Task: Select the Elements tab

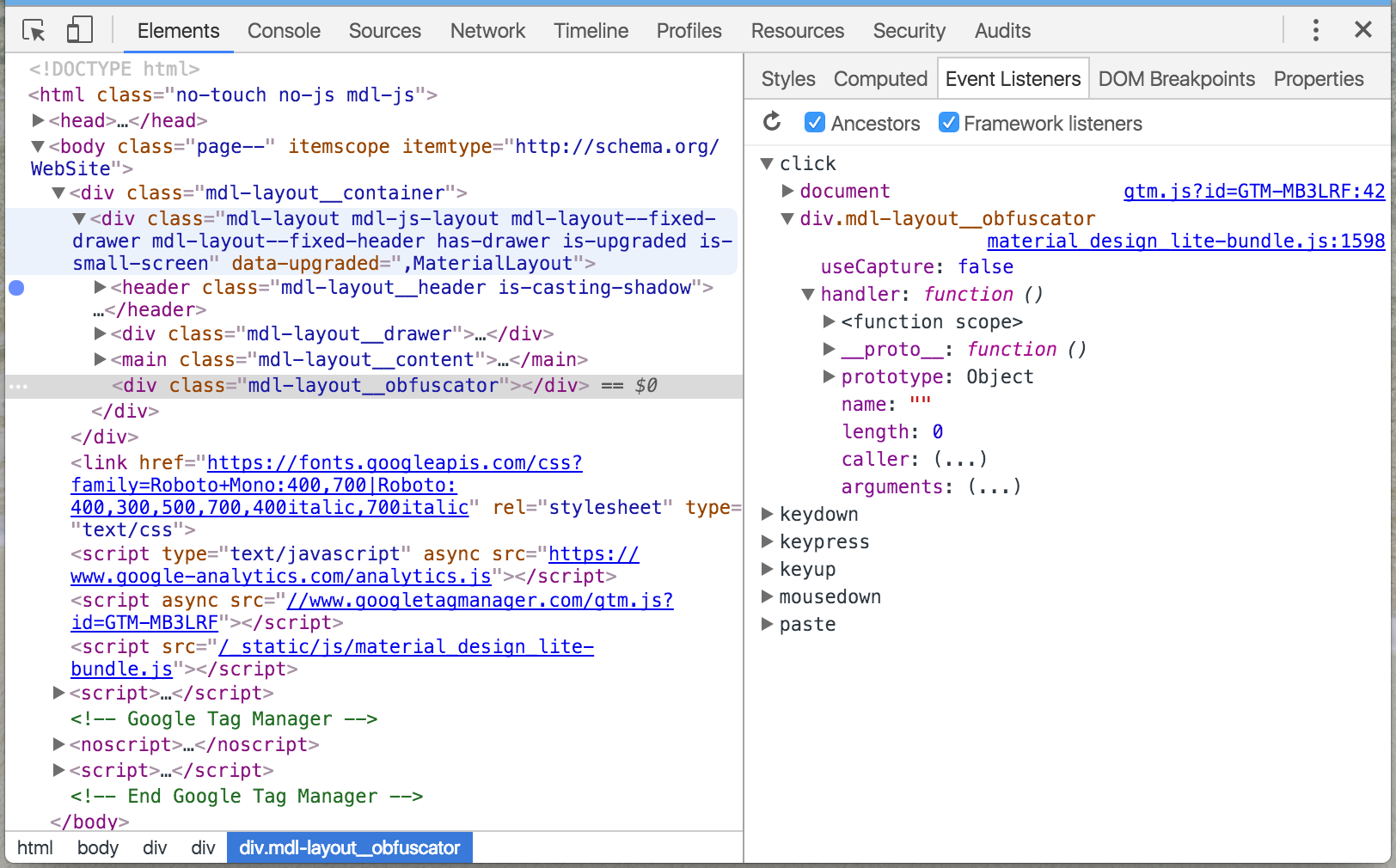Action: pos(178,31)
